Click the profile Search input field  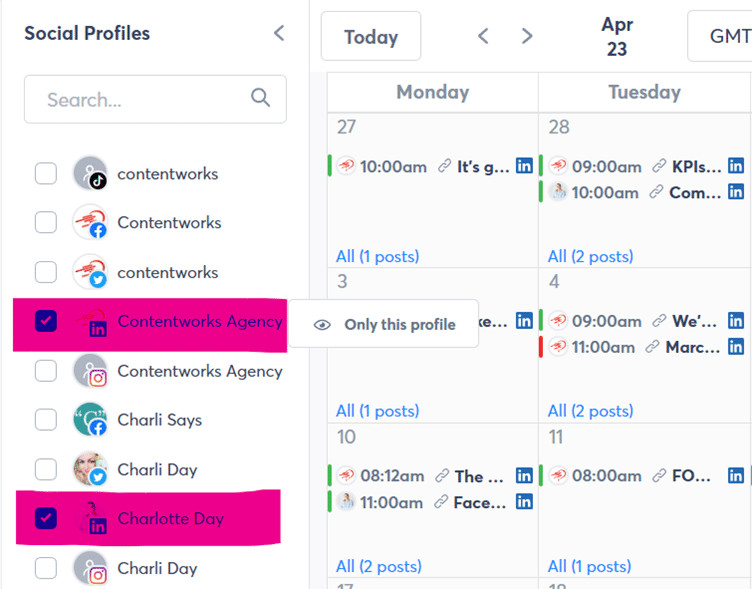140,99
